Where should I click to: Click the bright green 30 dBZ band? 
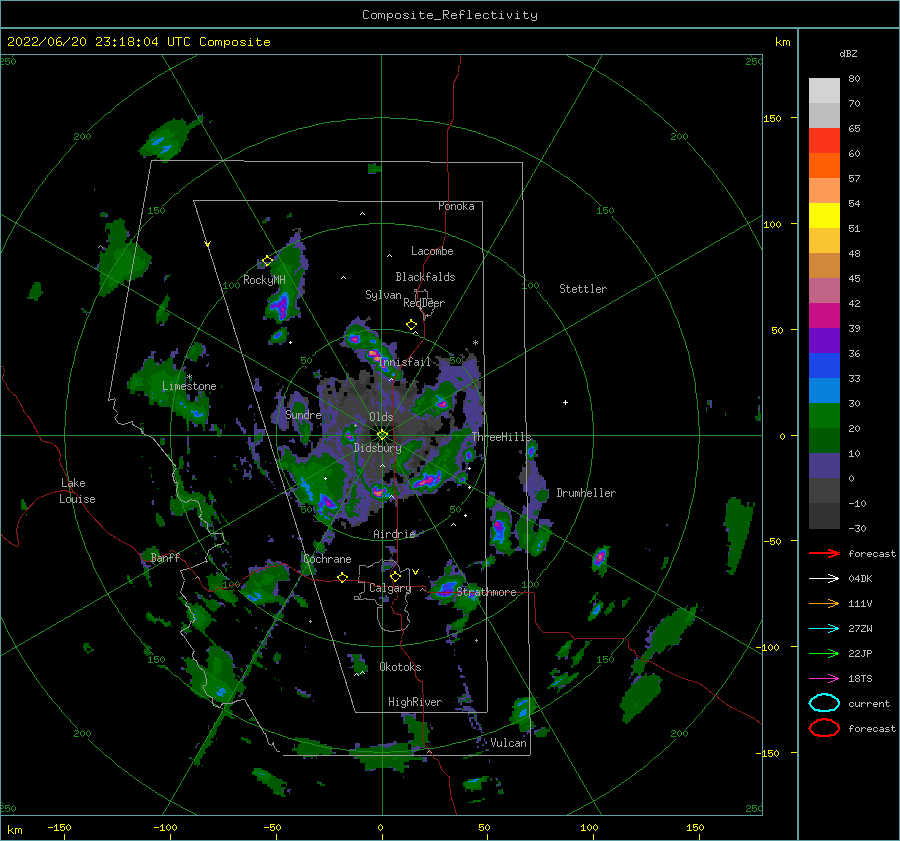[x=824, y=416]
